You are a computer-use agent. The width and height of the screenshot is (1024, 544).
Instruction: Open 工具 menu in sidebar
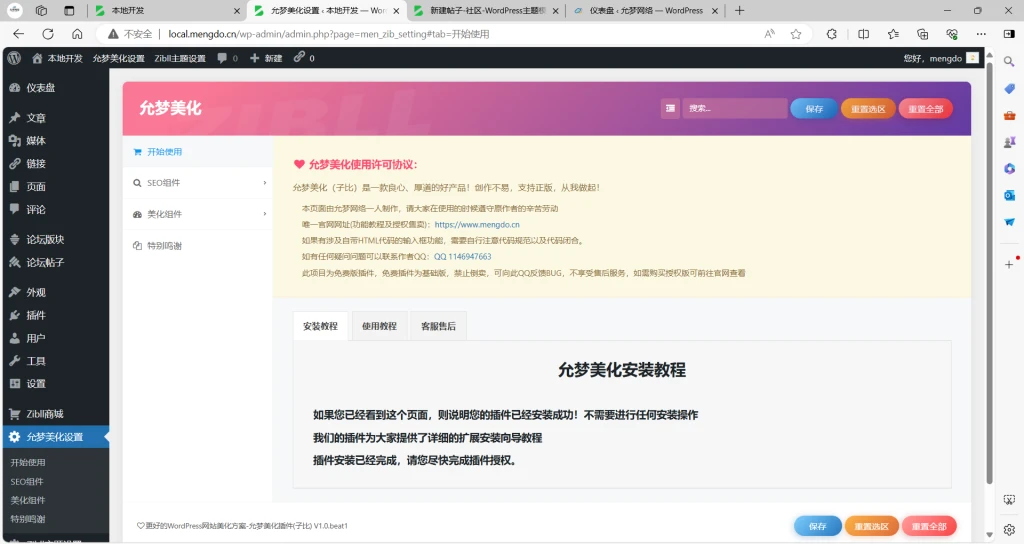[x=56, y=361]
